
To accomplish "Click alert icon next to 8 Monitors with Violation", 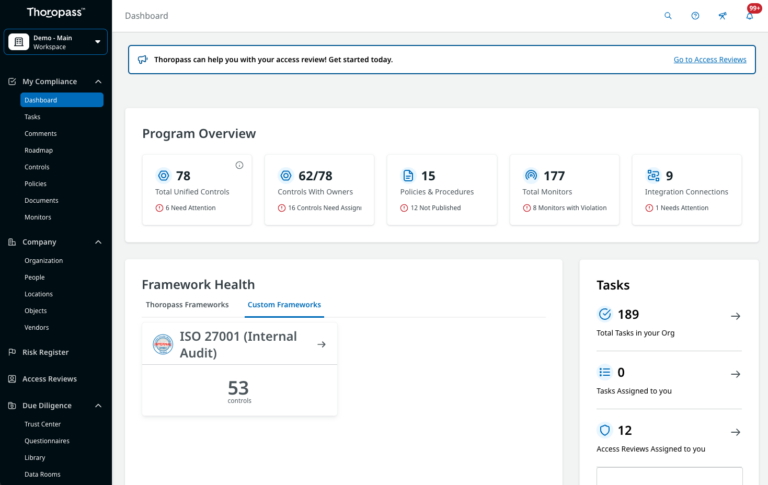I will coord(527,208).
